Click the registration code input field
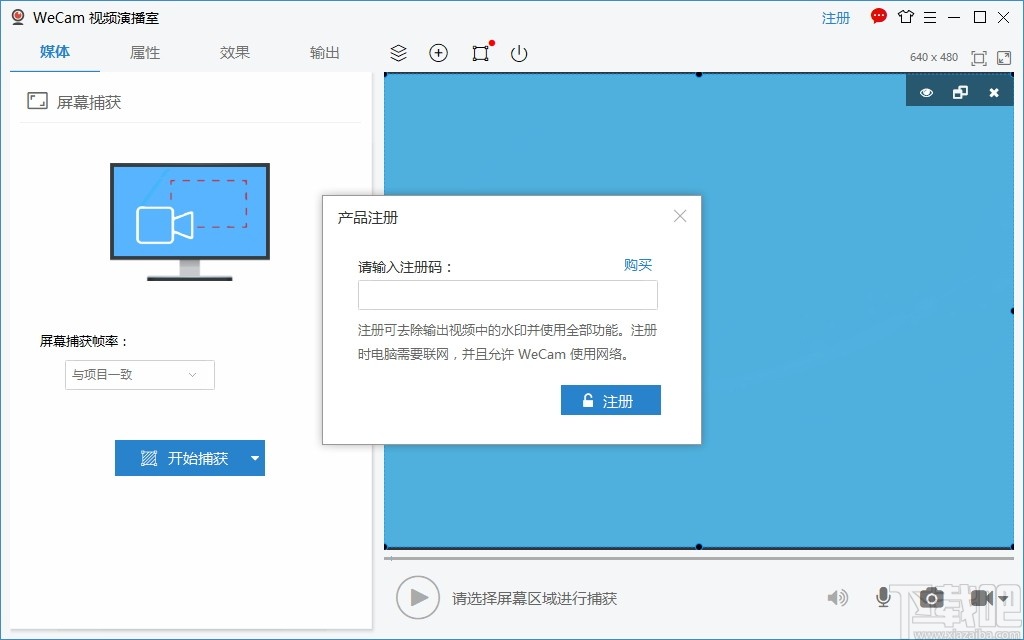 [507, 295]
